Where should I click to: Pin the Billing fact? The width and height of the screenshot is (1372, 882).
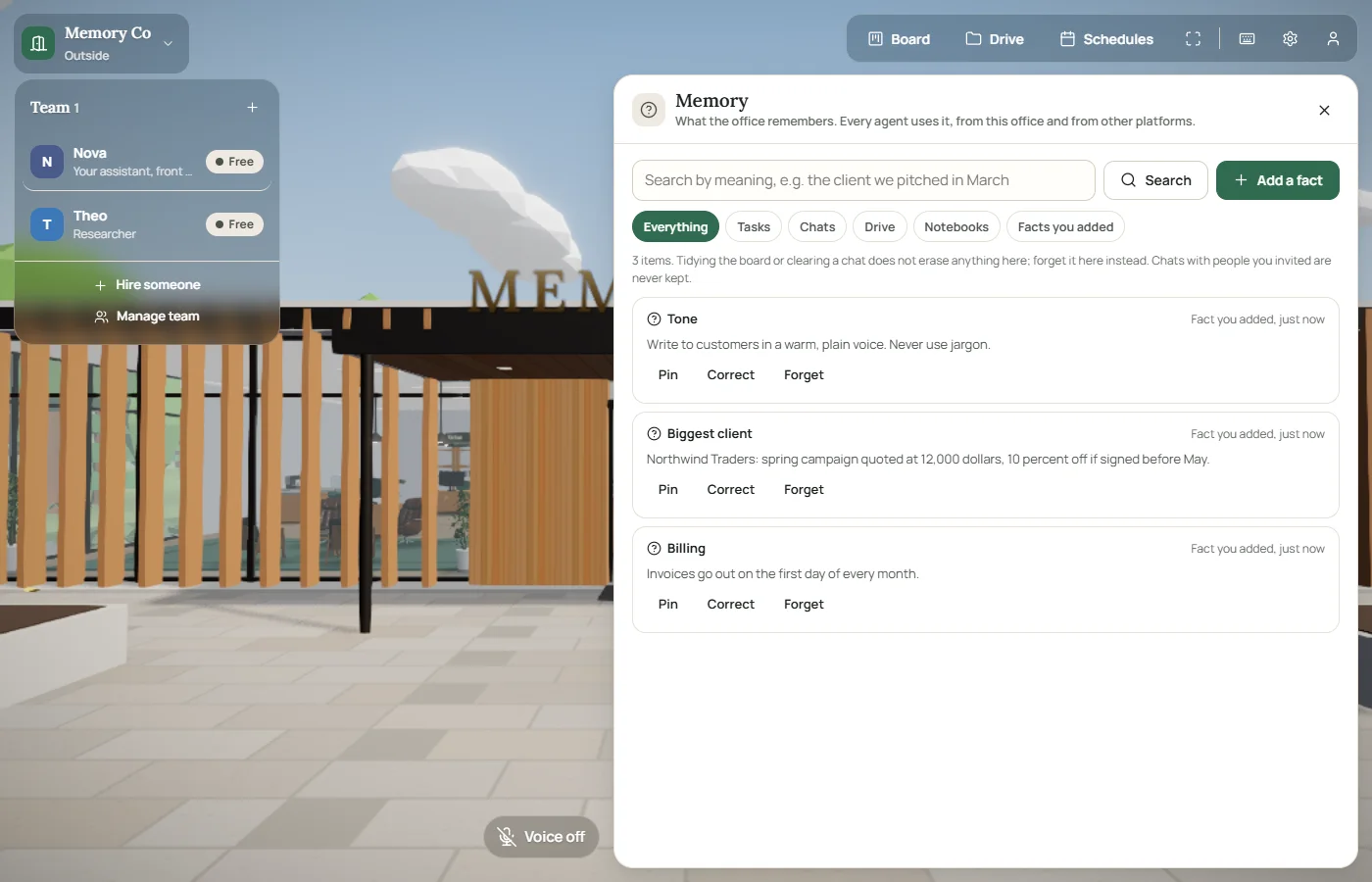[668, 605]
